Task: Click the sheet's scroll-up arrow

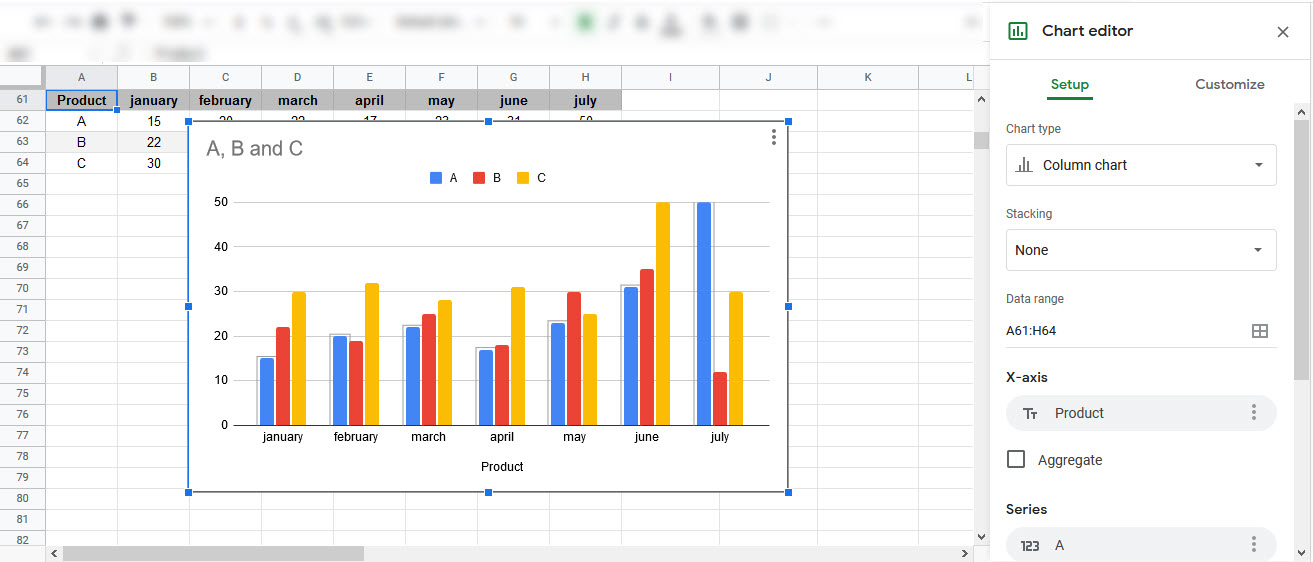Action: 981,99
